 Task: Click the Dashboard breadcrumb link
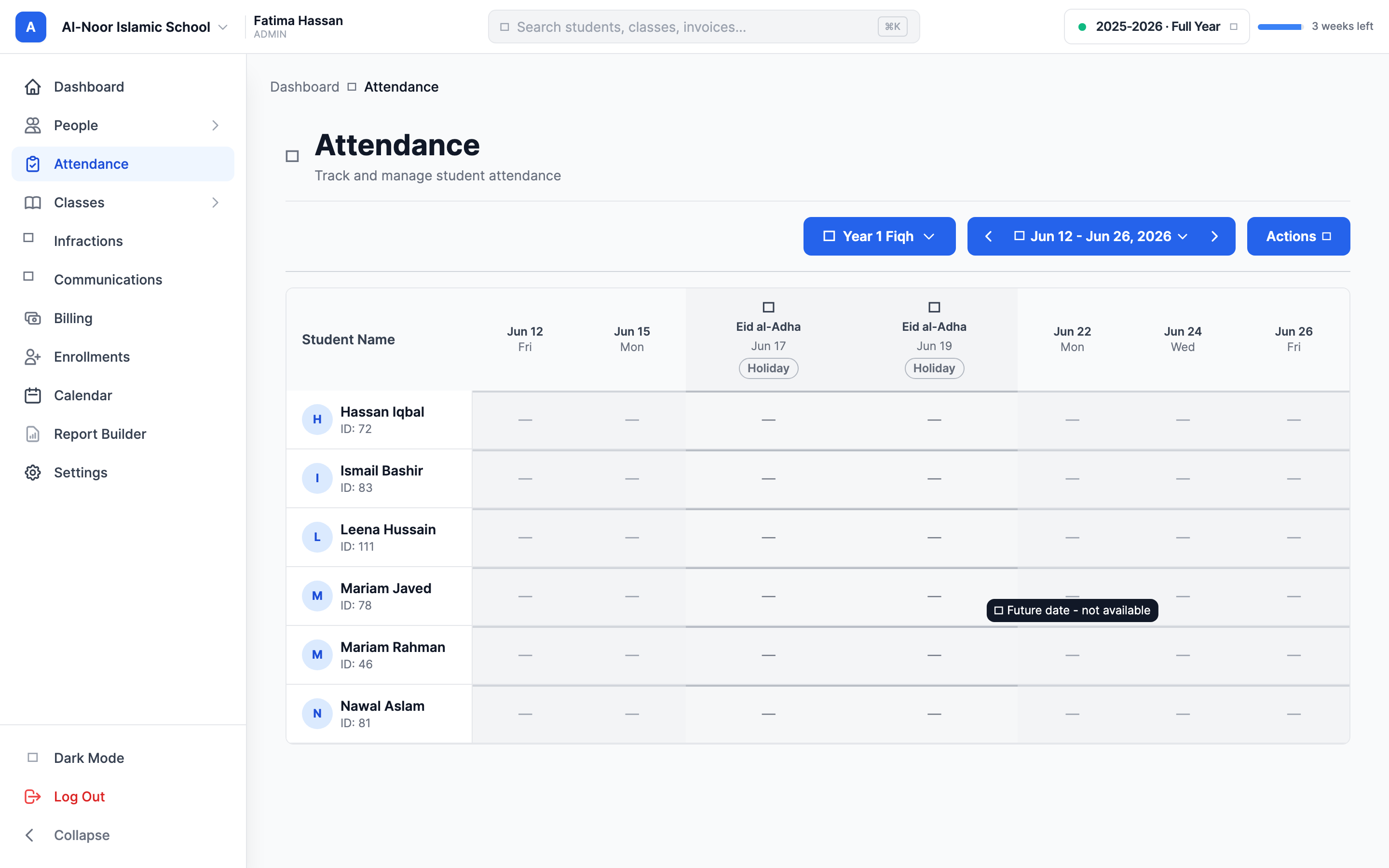(305, 87)
